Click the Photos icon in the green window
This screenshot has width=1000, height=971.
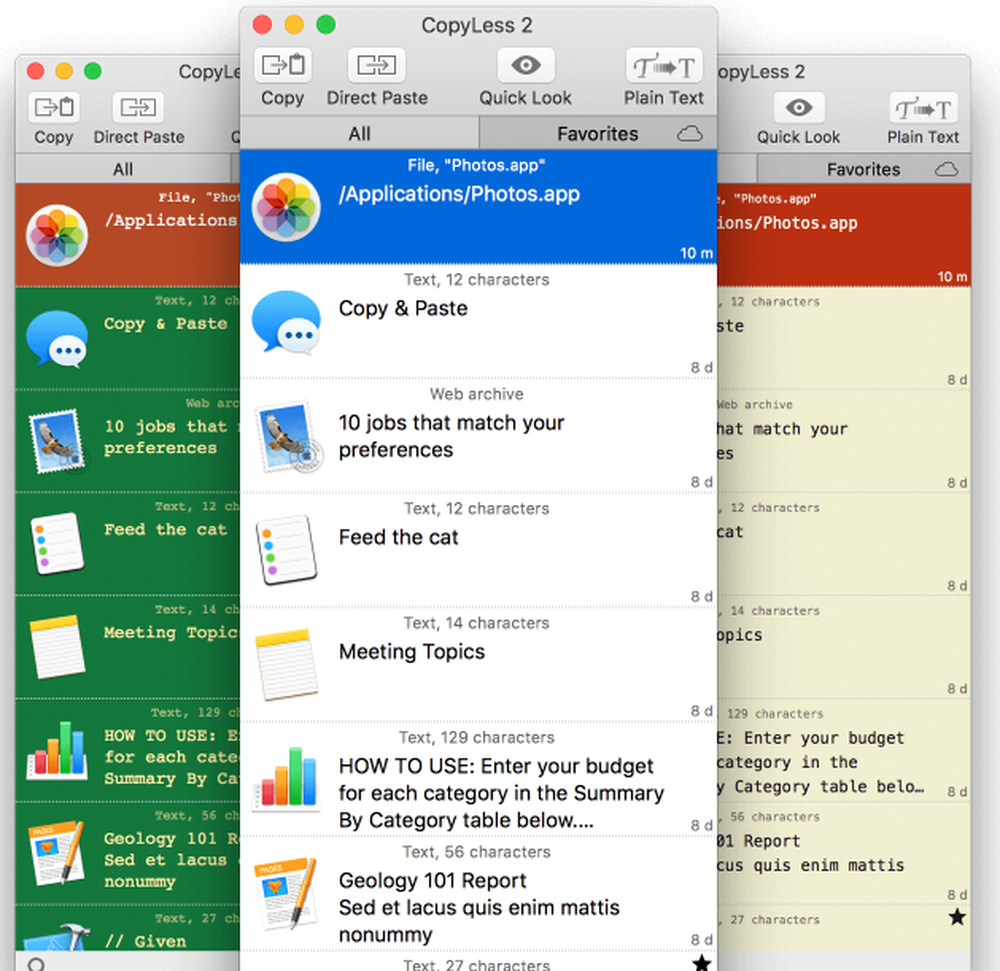click(x=57, y=235)
